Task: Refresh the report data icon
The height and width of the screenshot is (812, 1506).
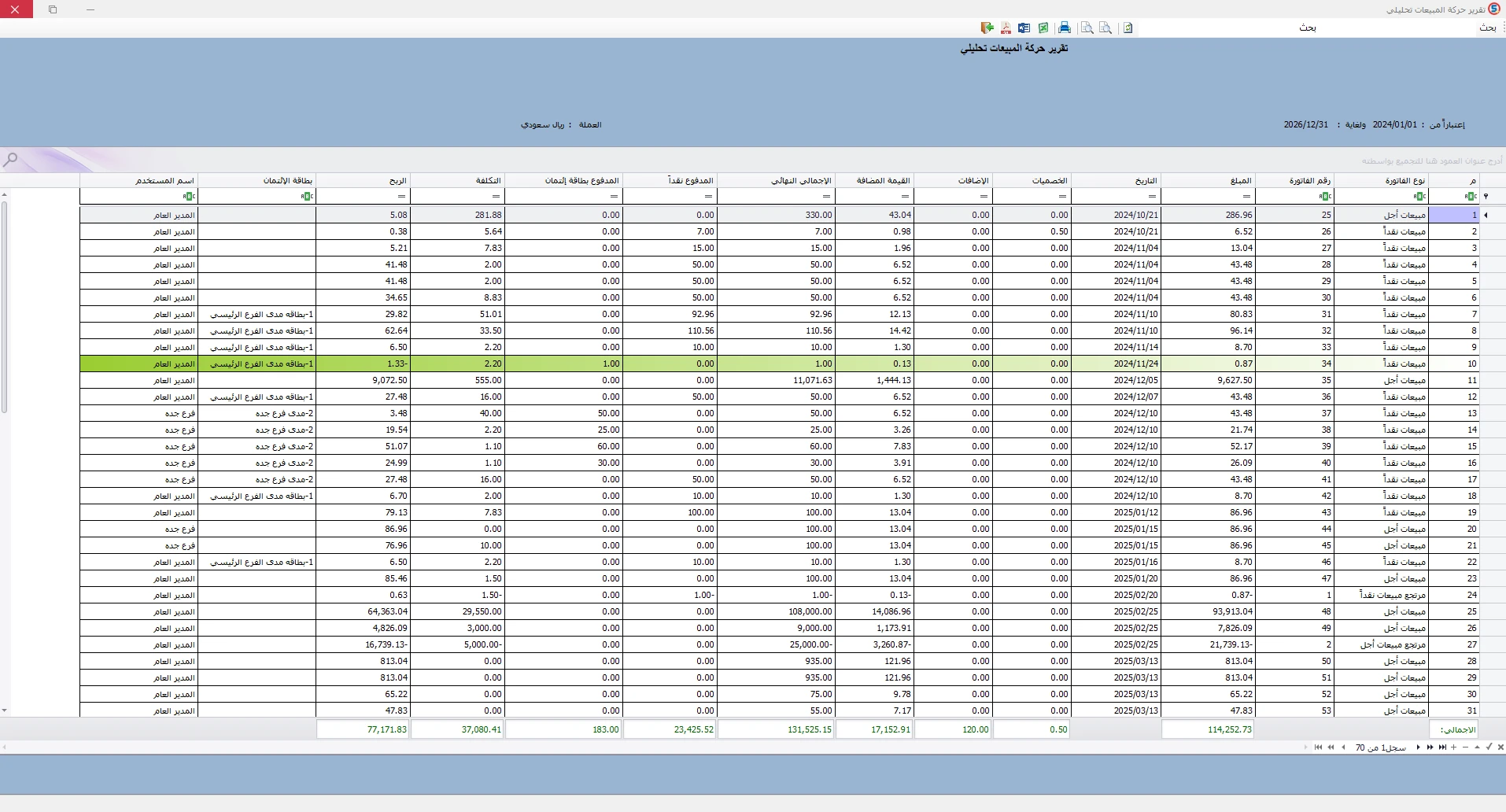Action: [x=1128, y=28]
